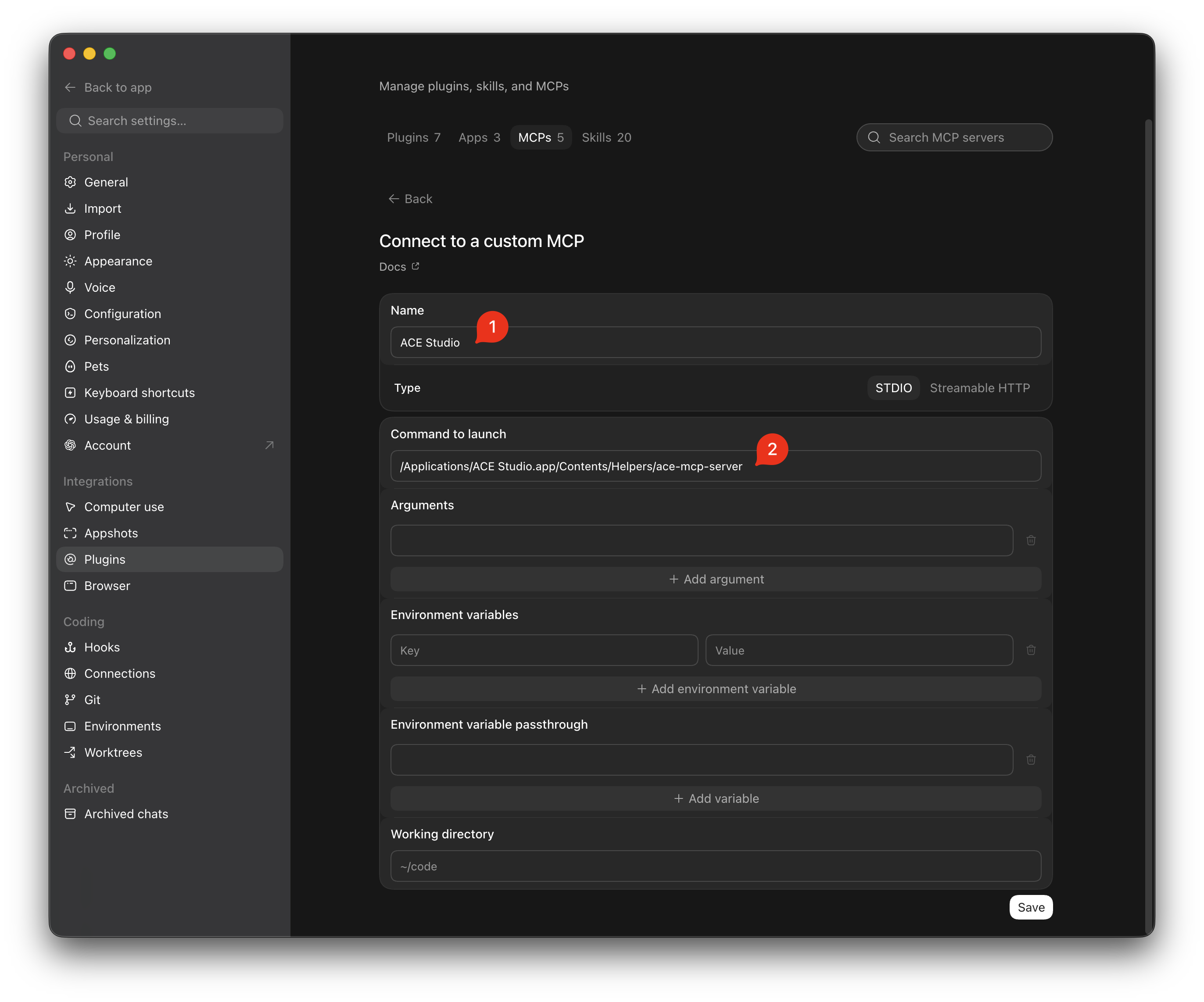Click the Keyboard shortcuts icon

70,393
